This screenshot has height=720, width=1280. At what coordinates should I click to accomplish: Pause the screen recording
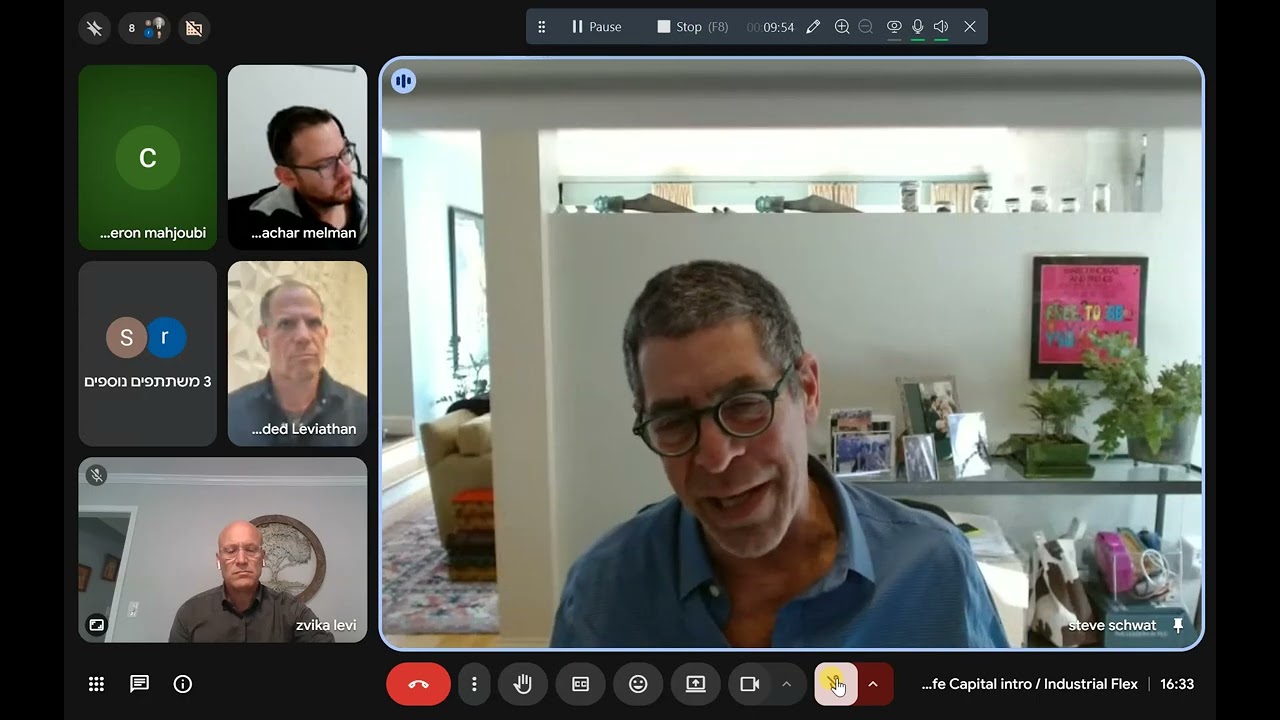click(x=597, y=27)
